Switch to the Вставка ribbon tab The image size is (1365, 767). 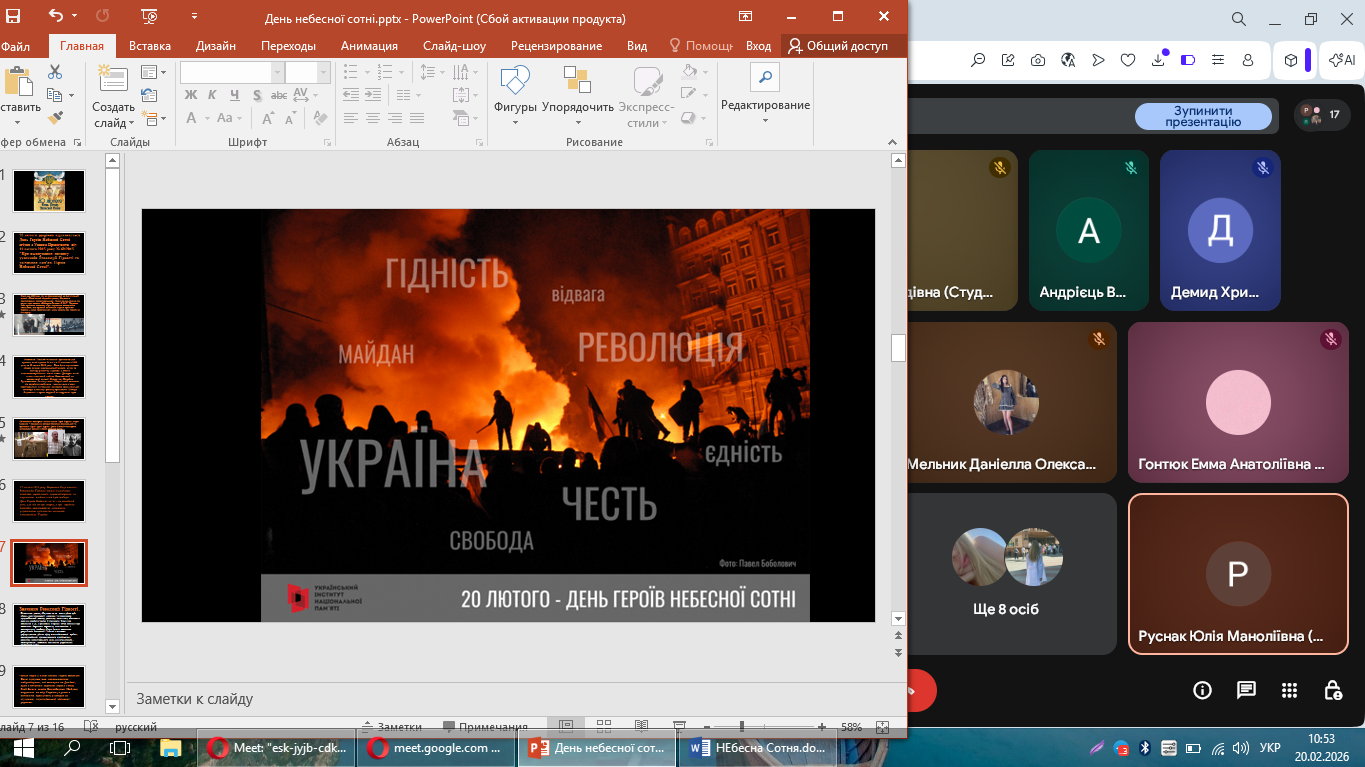(150, 46)
